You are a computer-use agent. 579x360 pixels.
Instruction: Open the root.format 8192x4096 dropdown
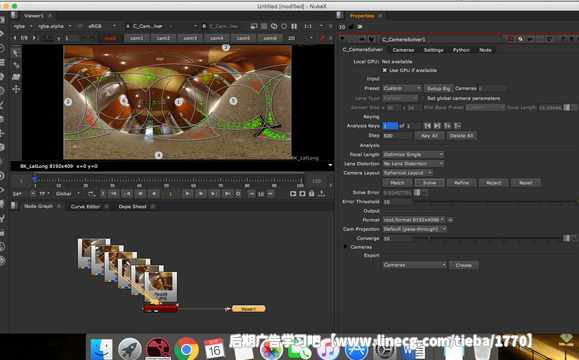click(x=414, y=220)
